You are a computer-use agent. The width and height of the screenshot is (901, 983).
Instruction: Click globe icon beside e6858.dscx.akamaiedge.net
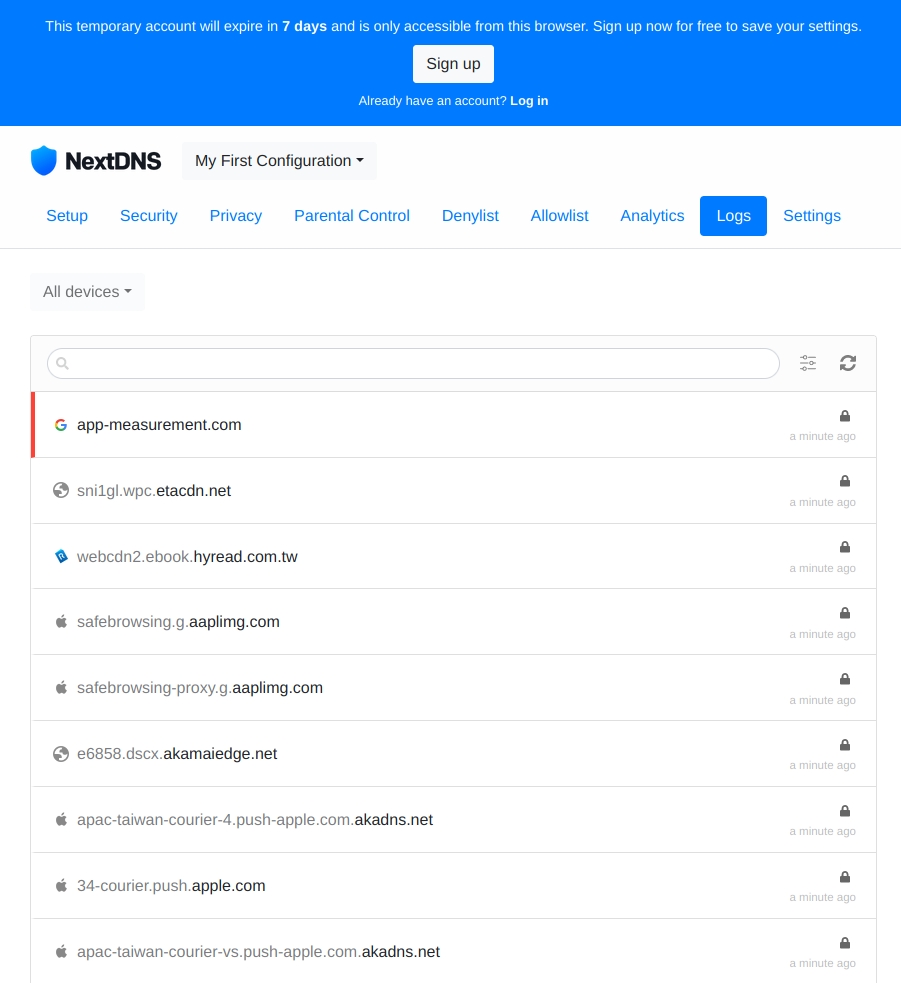coord(61,754)
